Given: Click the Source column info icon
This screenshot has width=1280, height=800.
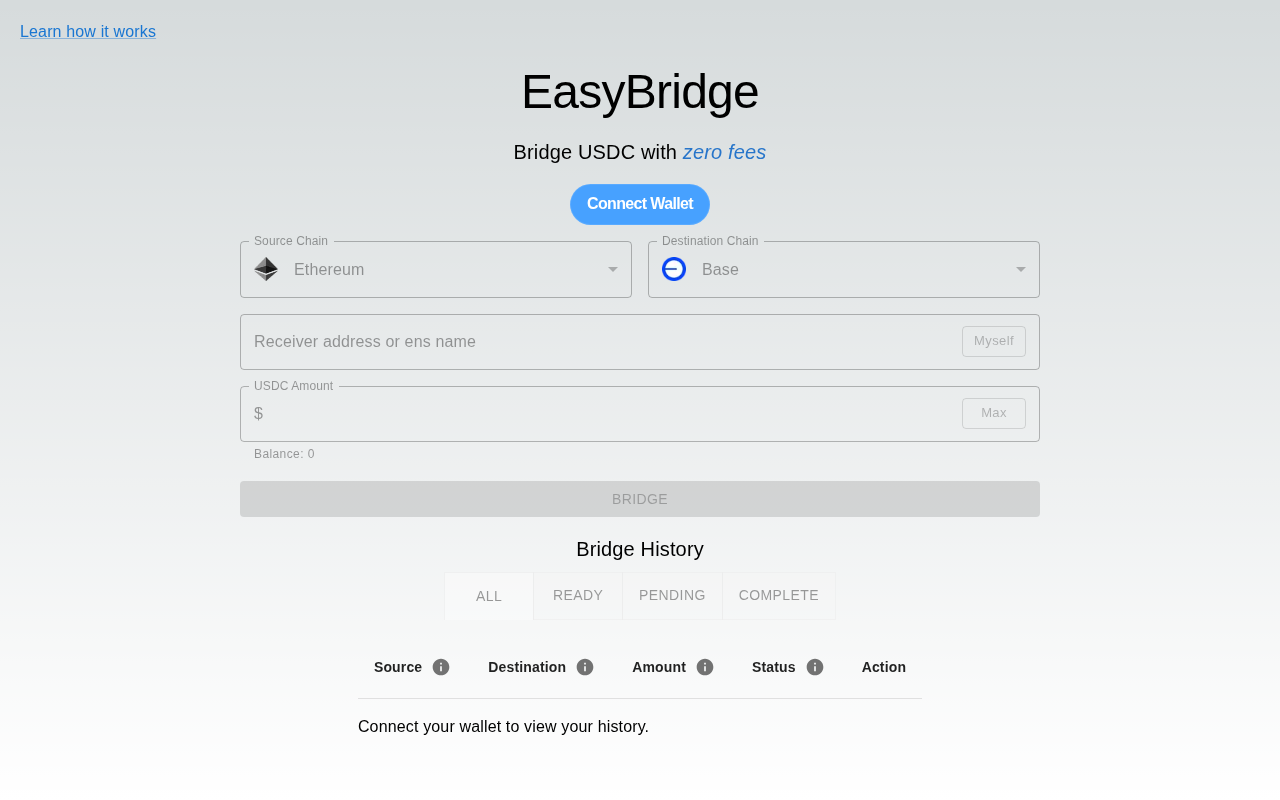Looking at the screenshot, I should [441, 667].
